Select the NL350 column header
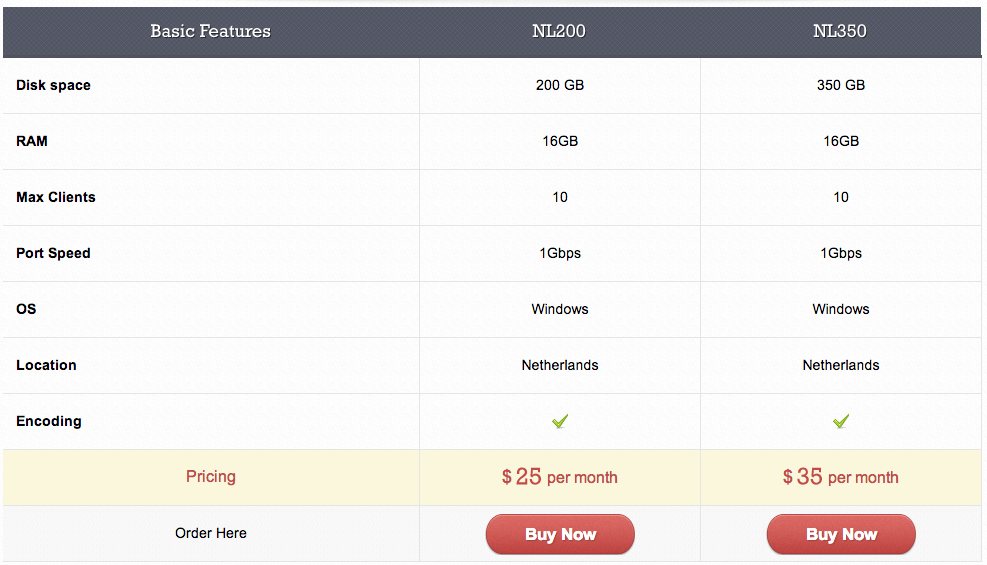This screenshot has height=565, width=987. point(840,31)
